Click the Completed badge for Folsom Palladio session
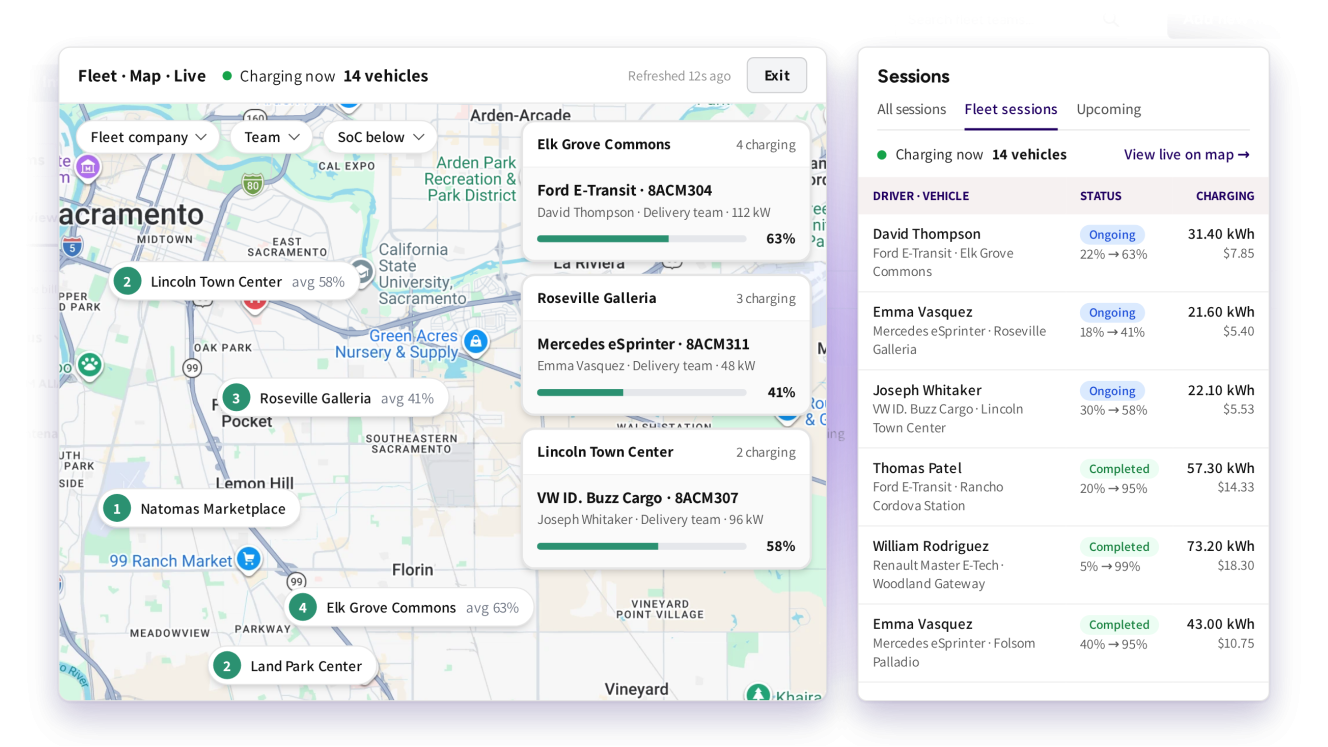1328x747 pixels. (1119, 625)
